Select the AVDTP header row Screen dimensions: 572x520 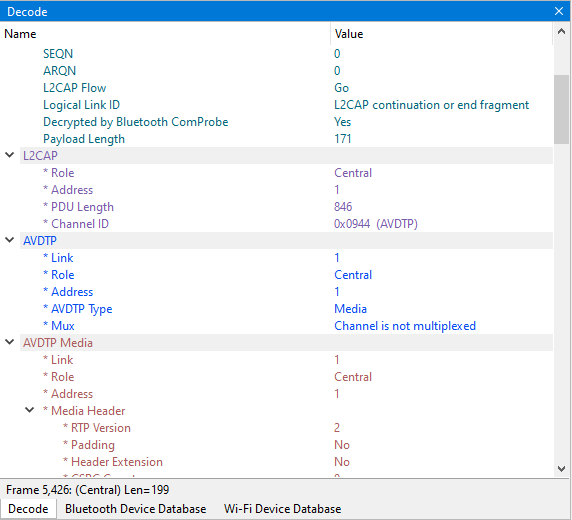(286, 240)
